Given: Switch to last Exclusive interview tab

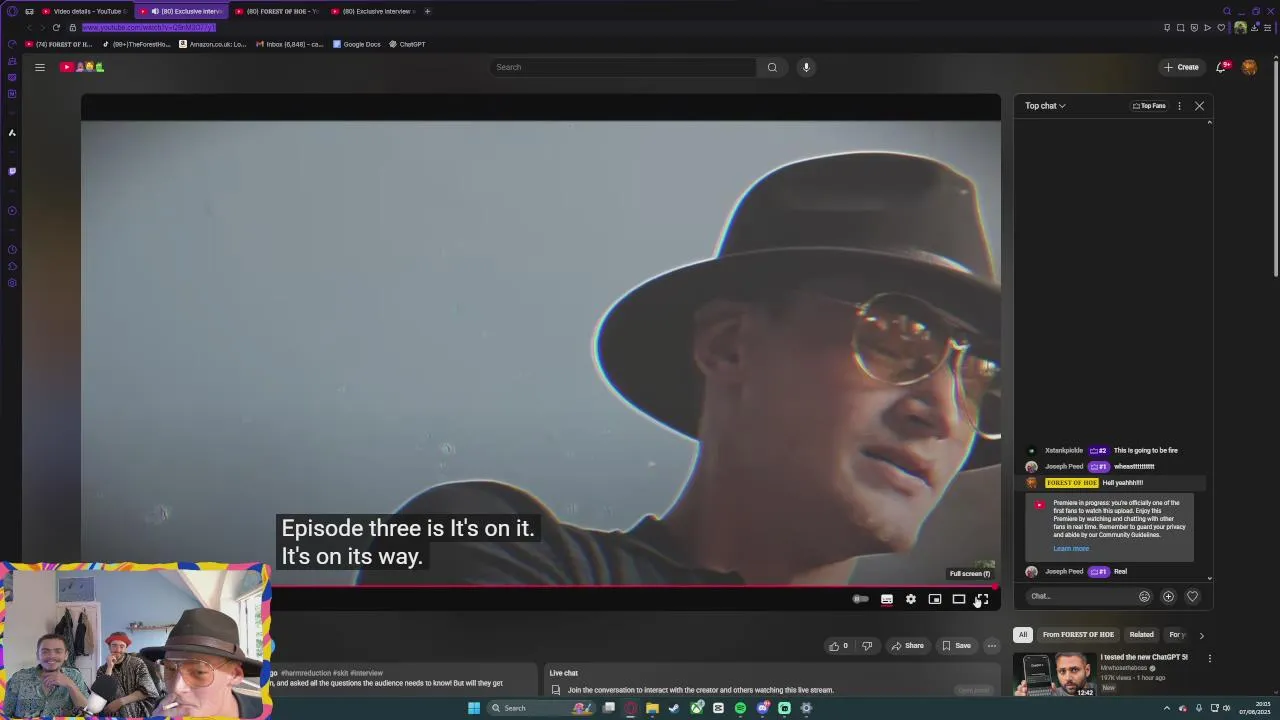Looking at the screenshot, I should tap(375, 11).
